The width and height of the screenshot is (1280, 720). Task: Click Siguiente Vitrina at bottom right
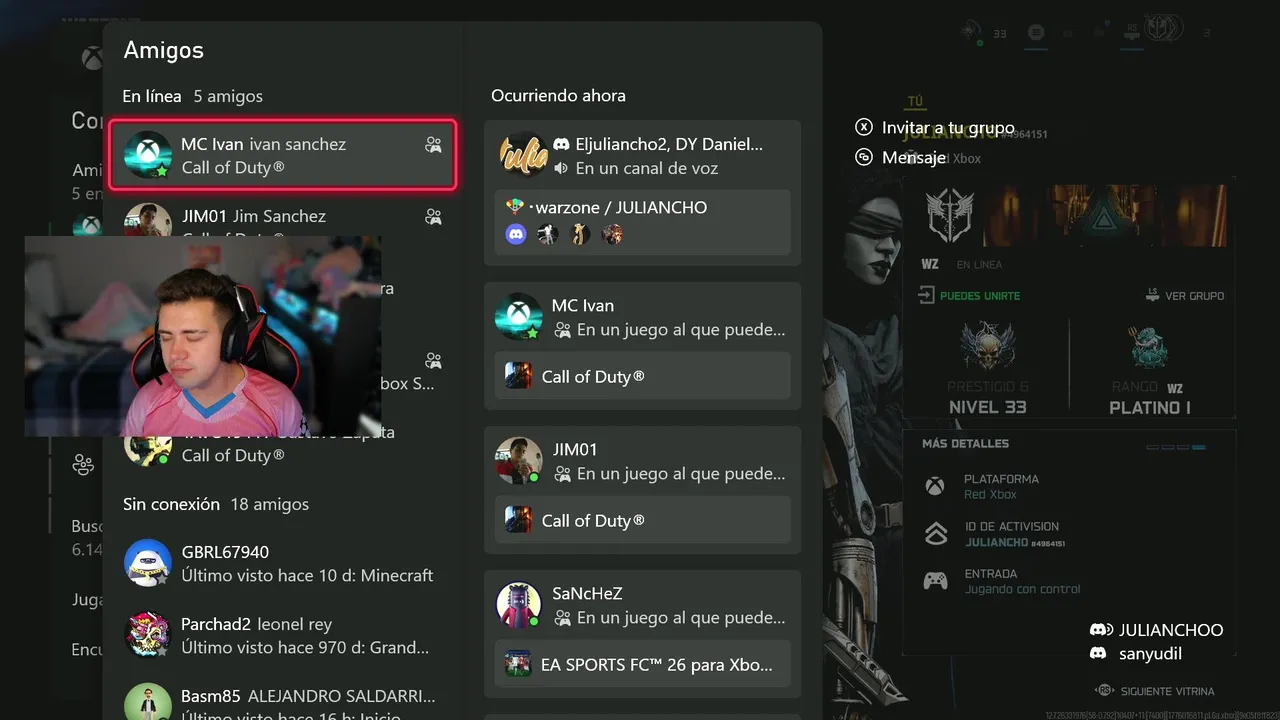pyautogui.click(x=1155, y=691)
